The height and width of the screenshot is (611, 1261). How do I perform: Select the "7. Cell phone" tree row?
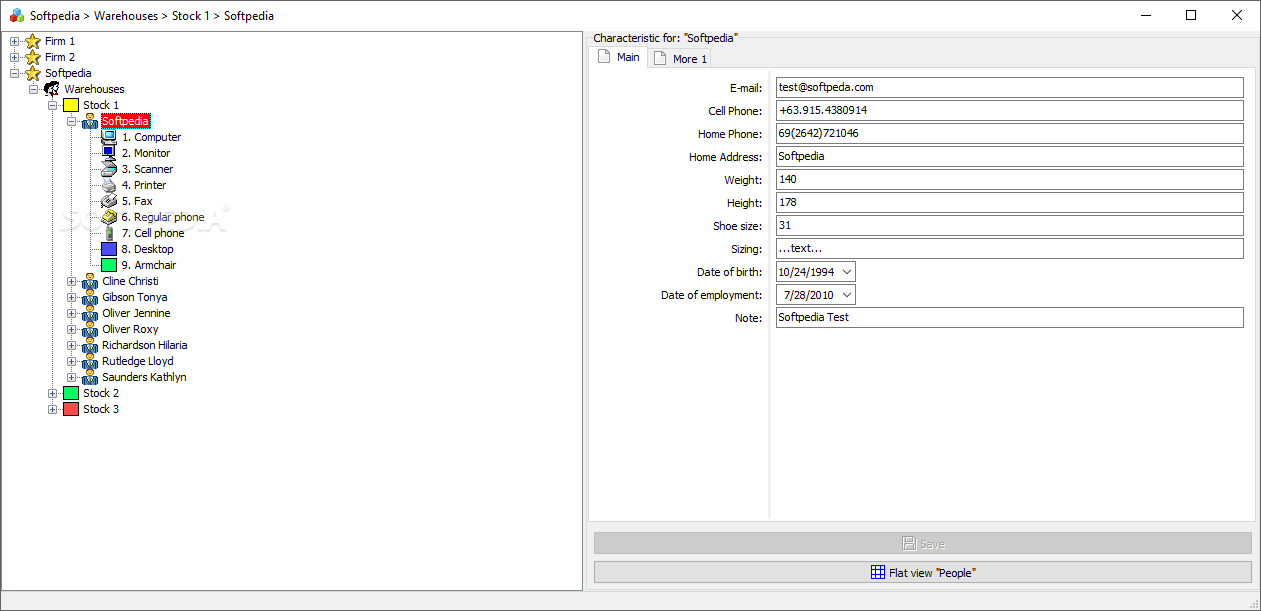[153, 233]
